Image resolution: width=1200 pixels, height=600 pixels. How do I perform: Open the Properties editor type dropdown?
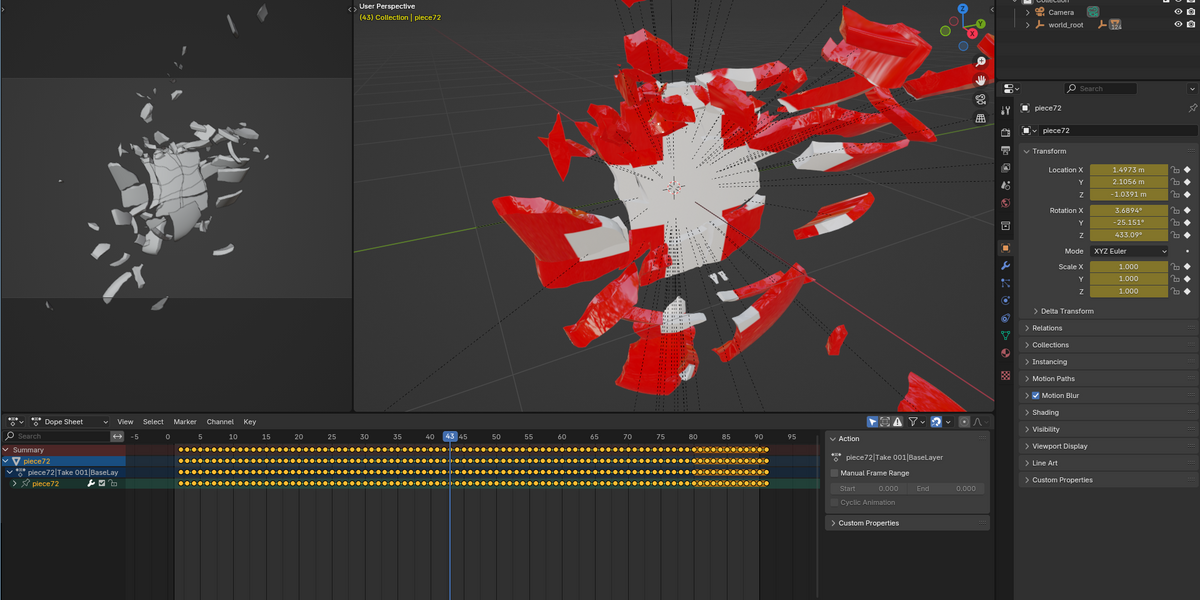pyautogui.click(x=1011, y=88)
